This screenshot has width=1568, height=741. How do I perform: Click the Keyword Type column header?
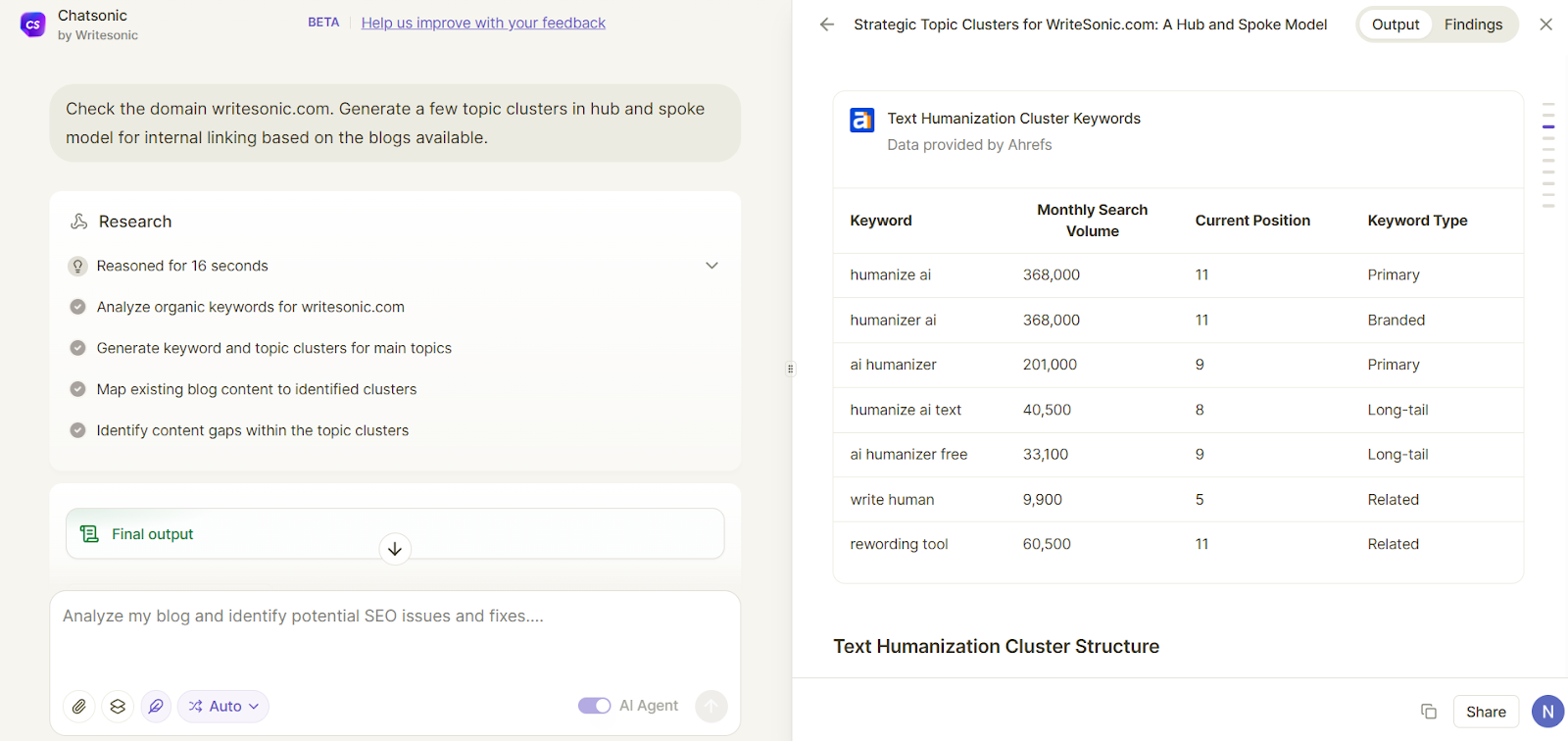[x=1417, y=221]
